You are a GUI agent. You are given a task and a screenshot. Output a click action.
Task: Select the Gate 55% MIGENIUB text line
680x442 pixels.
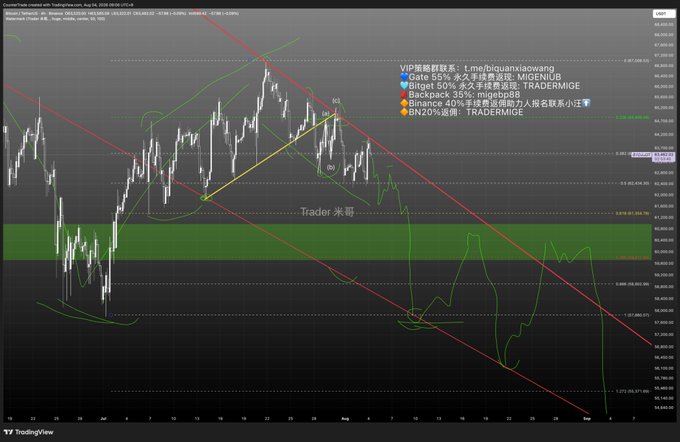(481, 77)
